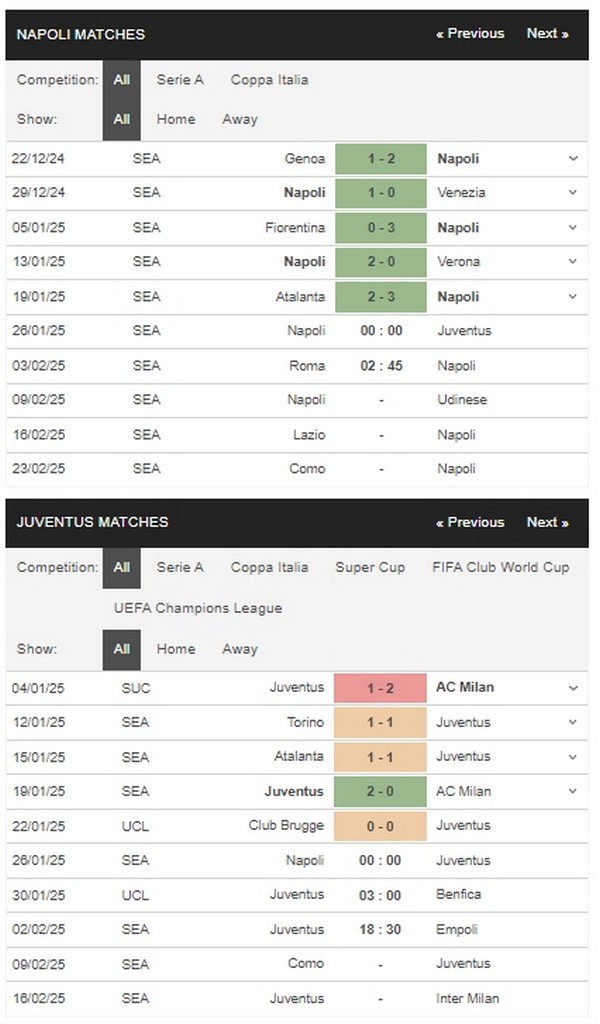Show only Home matches for Napoli
Image resolution: width=600 pixels, height=1024 pixels.
click(x=176, y=119)
